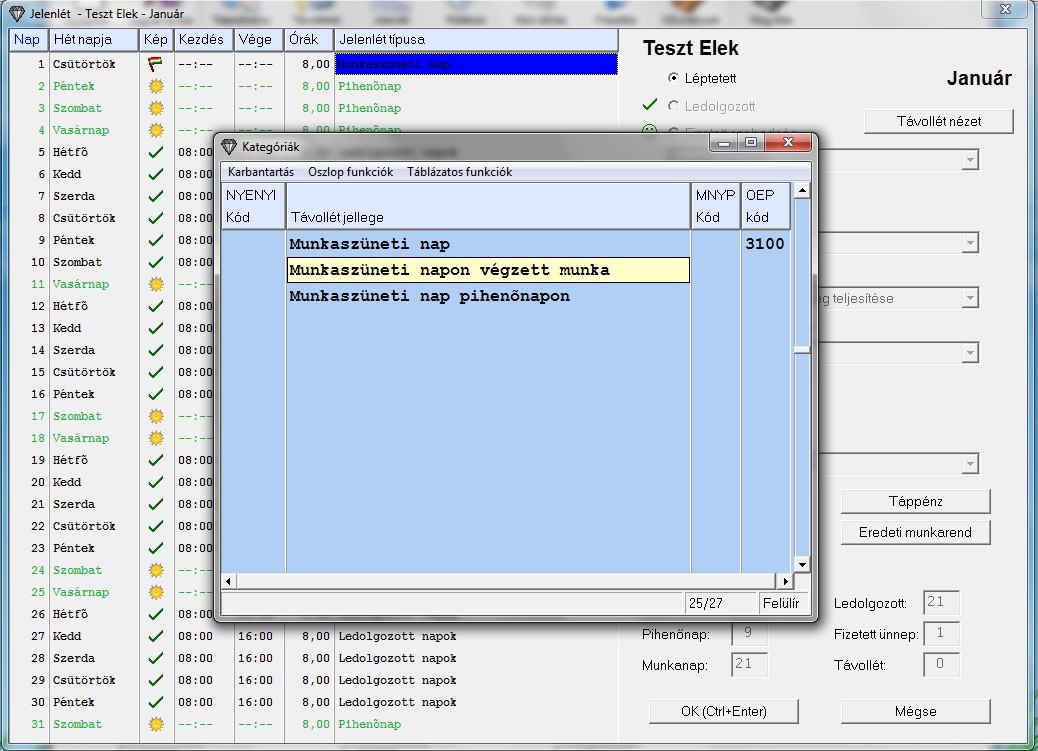Click the Távollét nézet button
The width and height of the screenshot is (1038, 751).
click(x=938, y=121)
